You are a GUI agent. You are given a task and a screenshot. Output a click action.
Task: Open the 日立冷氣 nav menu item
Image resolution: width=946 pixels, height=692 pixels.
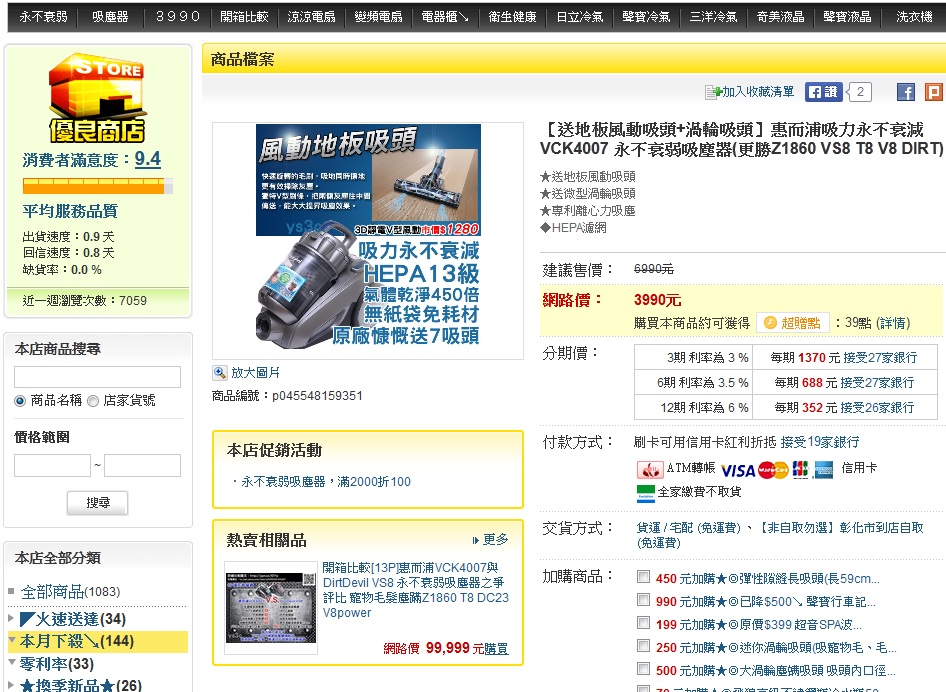coord(579,17)
